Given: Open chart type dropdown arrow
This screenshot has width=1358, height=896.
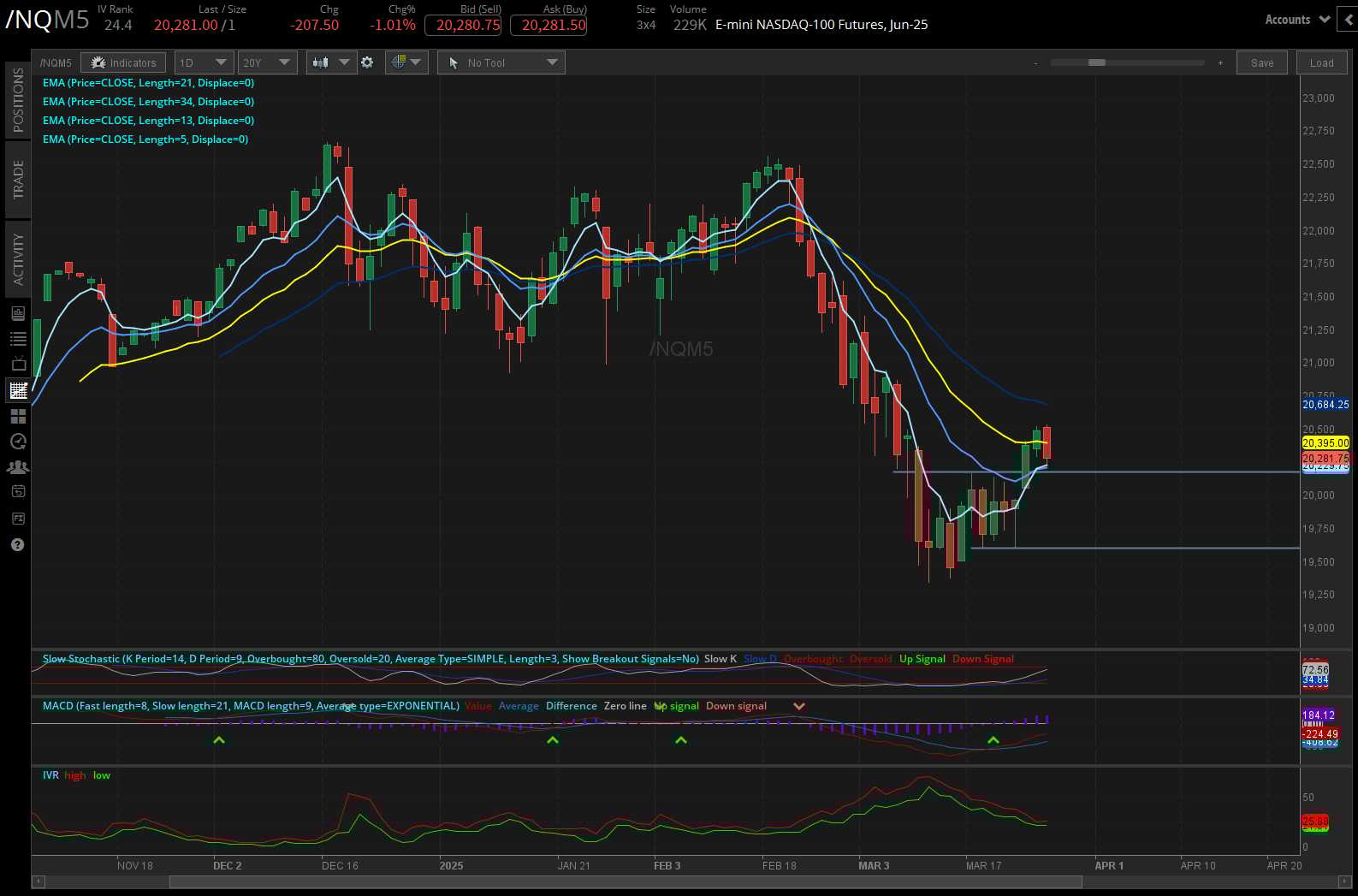Looking at the screenshot, I should tap(344, 62).
